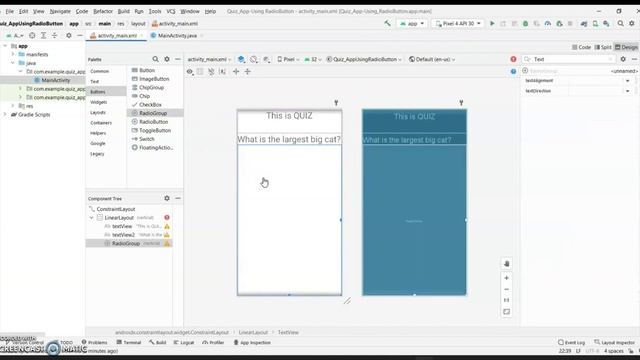Open the Default (en-us) locale dropdown
The width and height of the screenshot is (640, 360).
432,59
